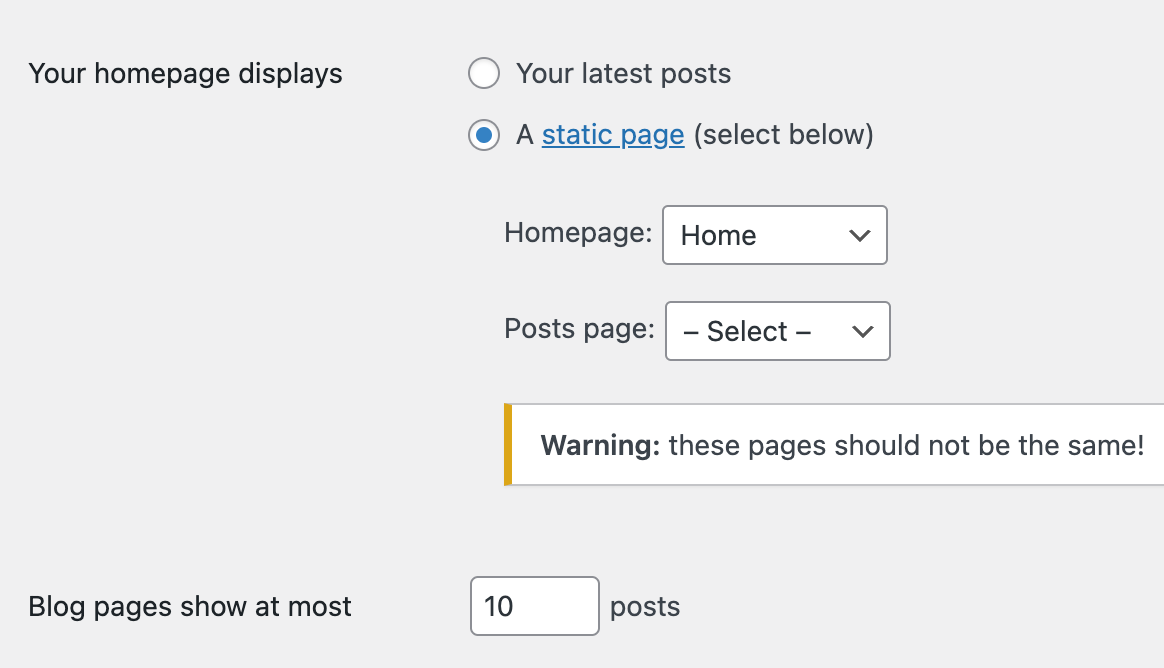Click the "Your homepage displays" setting heading
1164x668 pixels.
(x=186, y=74)
